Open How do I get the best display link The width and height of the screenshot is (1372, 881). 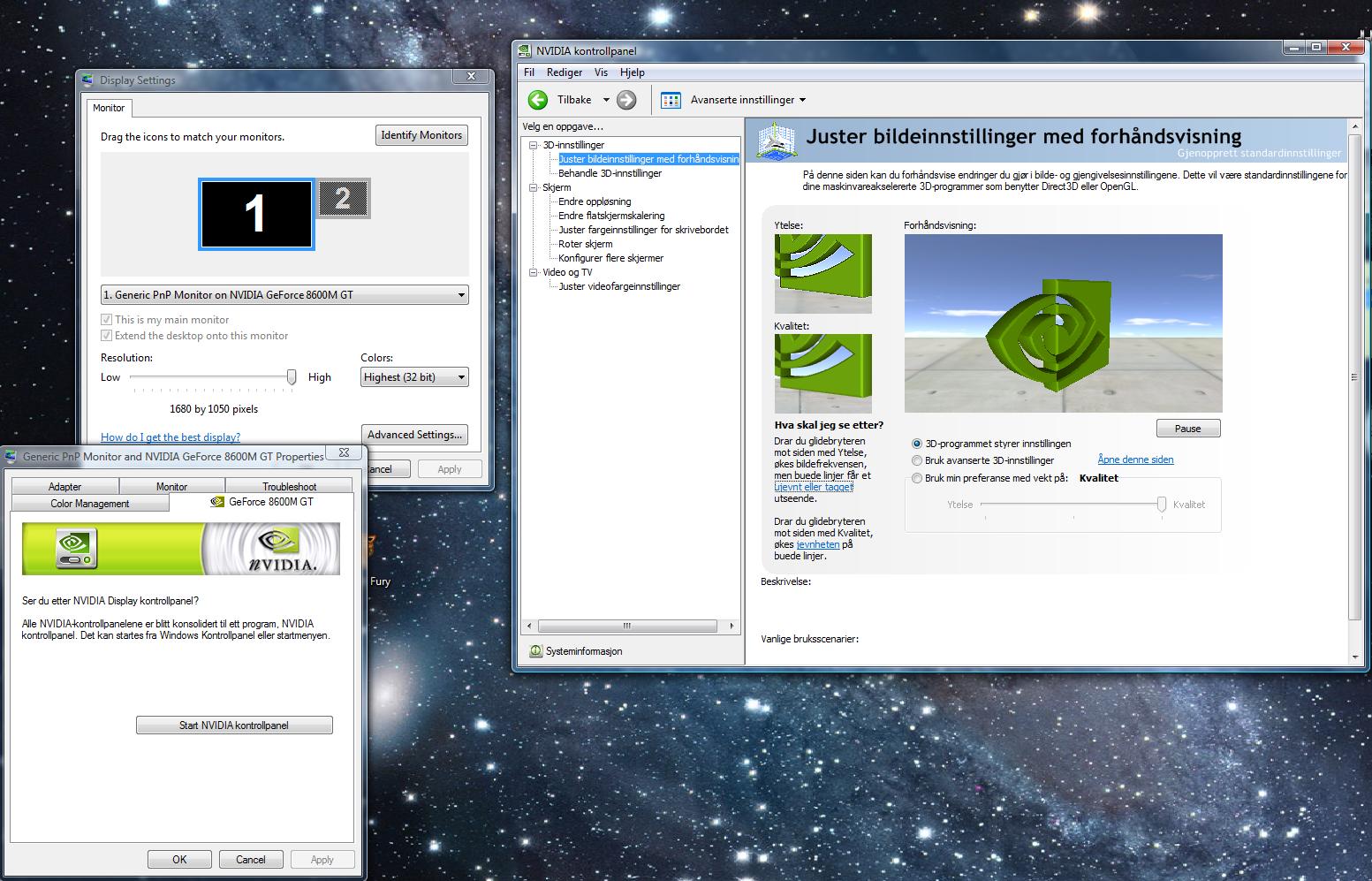pos(171,437)
